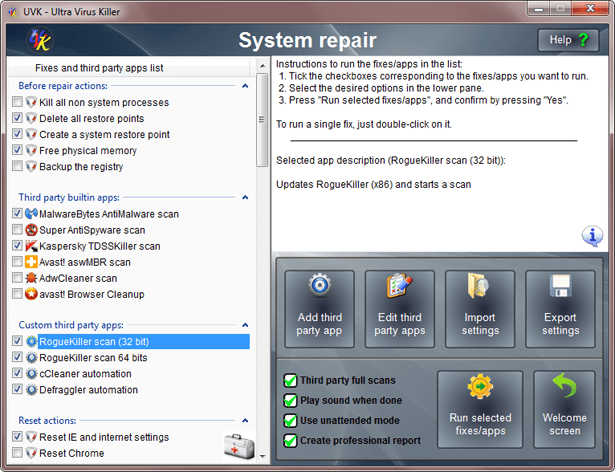Click the MalwareBytes AntiMalware icon
The width and height of the screenshot is (615, 472).
point(31,214)
